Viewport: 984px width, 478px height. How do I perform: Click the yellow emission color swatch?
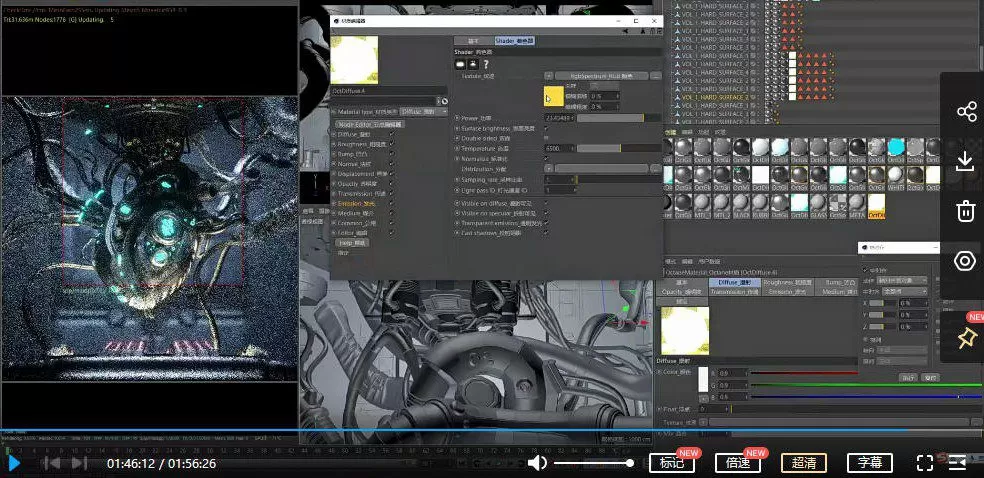553,97
